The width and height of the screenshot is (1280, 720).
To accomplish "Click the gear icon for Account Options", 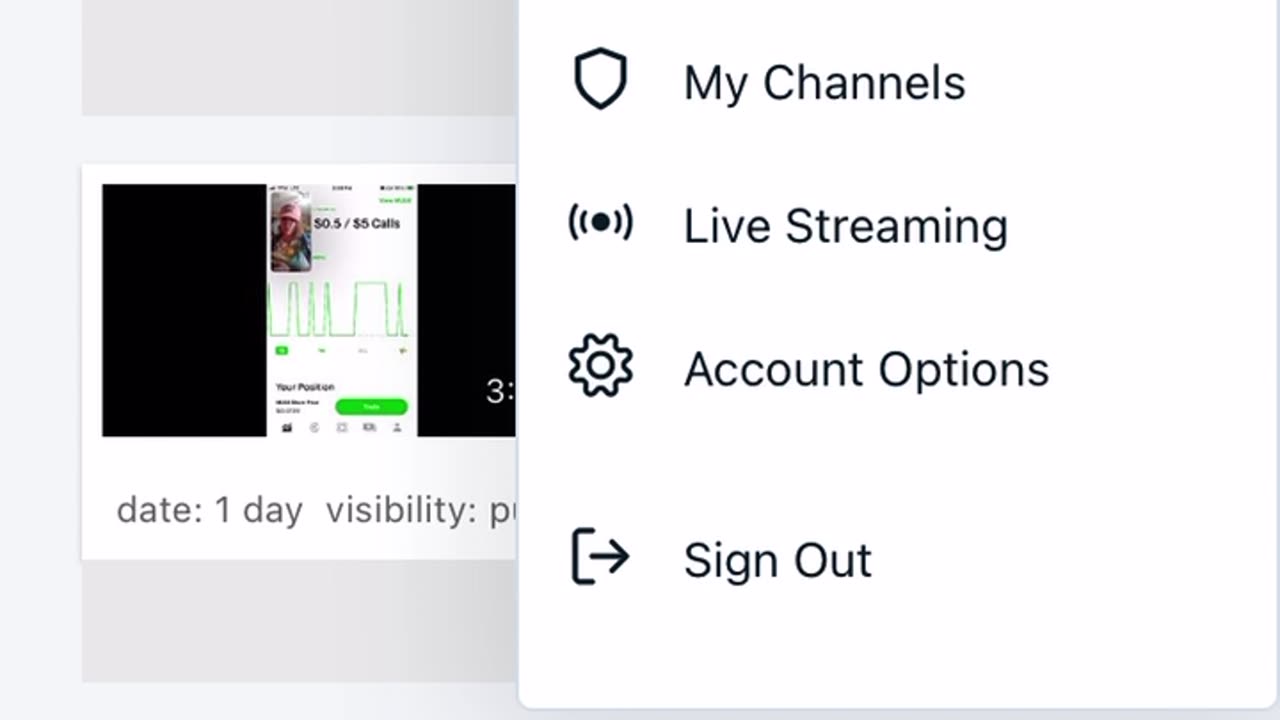I will coord(600,367).
